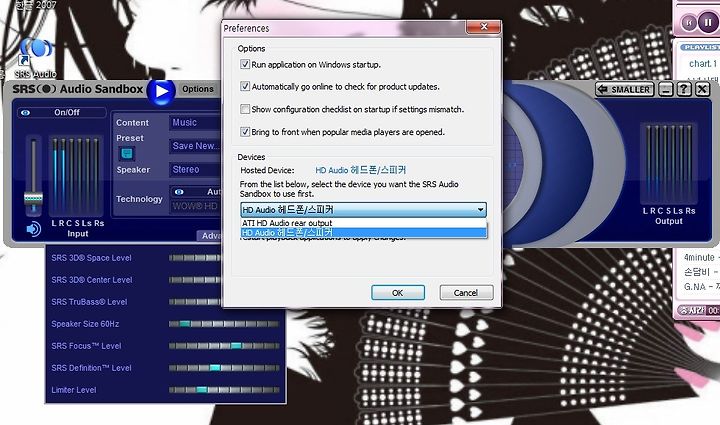Screen dimensions: 720x425
Task: Click Cancel in Preferences
Action: (466, 293)
